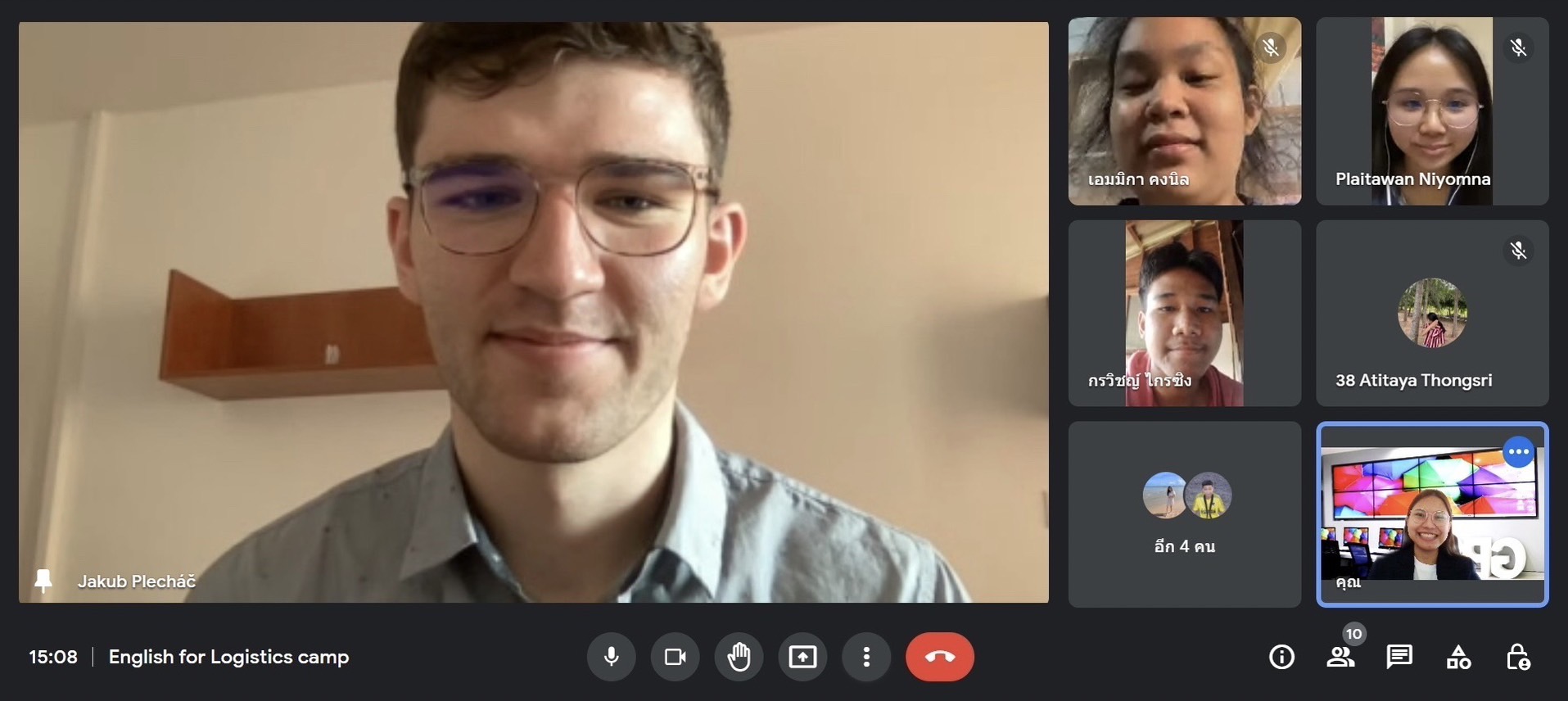Raise your hand in the meeting
1568x701 pixels.
(x=739, y=657)
